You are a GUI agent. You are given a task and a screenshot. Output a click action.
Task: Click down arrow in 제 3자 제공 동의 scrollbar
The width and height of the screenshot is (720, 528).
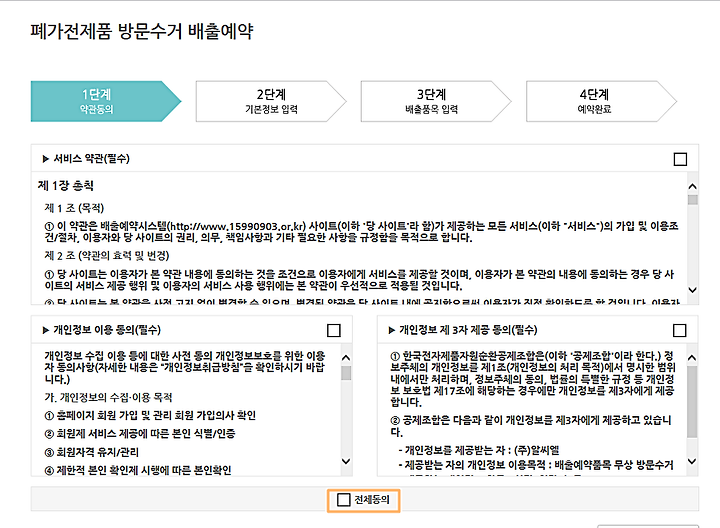692,461
